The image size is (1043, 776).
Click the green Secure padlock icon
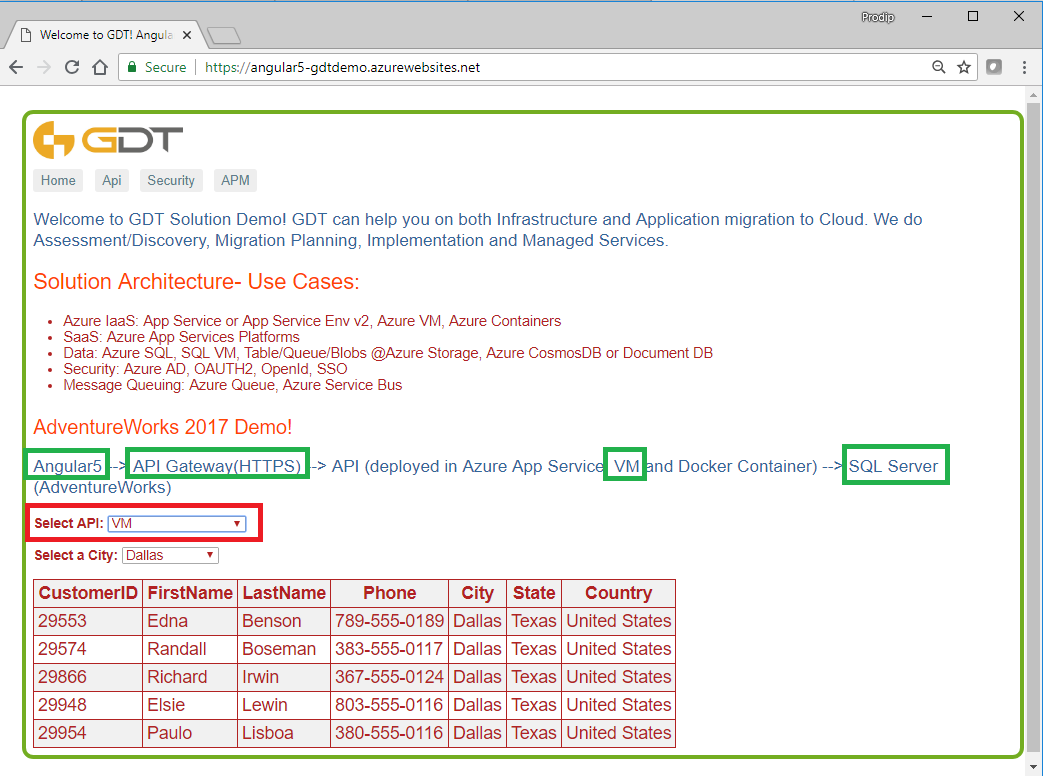pos(132,67)
